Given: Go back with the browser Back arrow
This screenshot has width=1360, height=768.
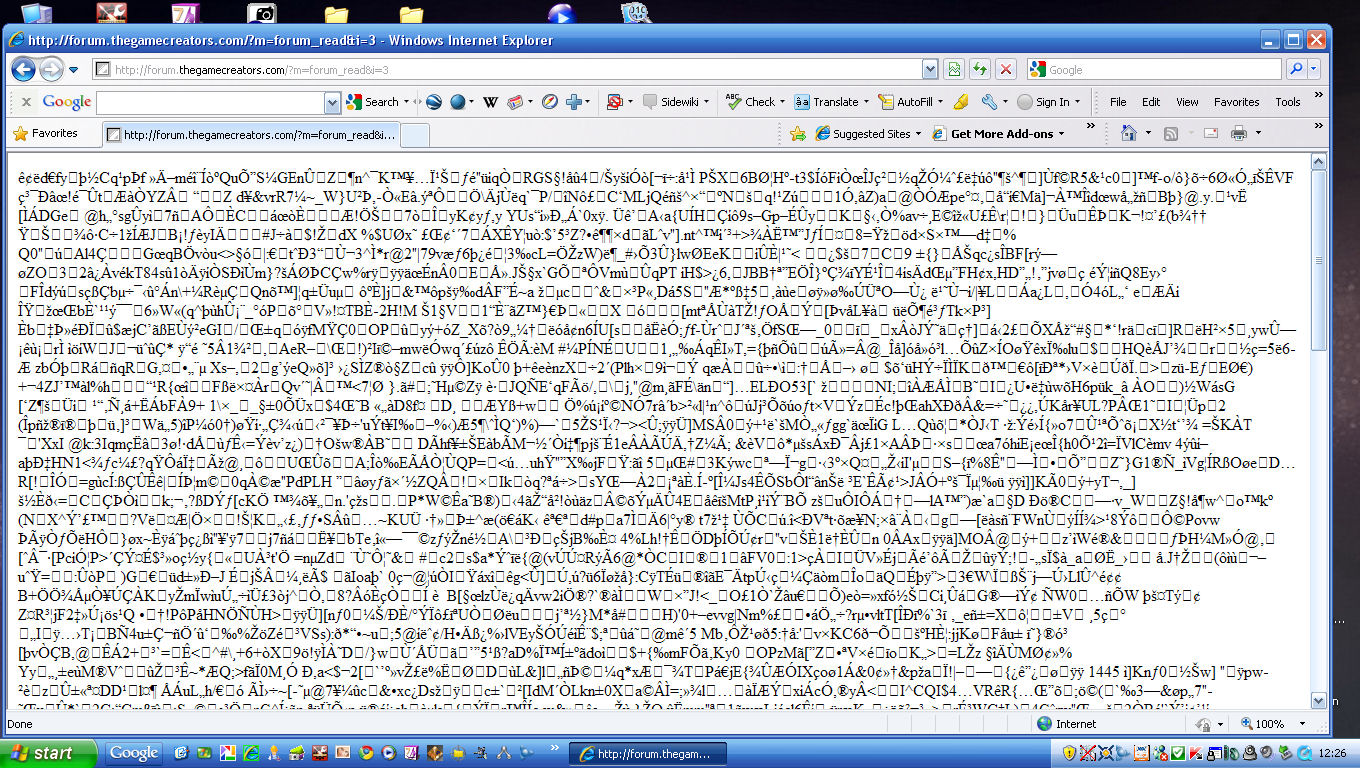Looking at the screenshot, I should click(24, 70).
